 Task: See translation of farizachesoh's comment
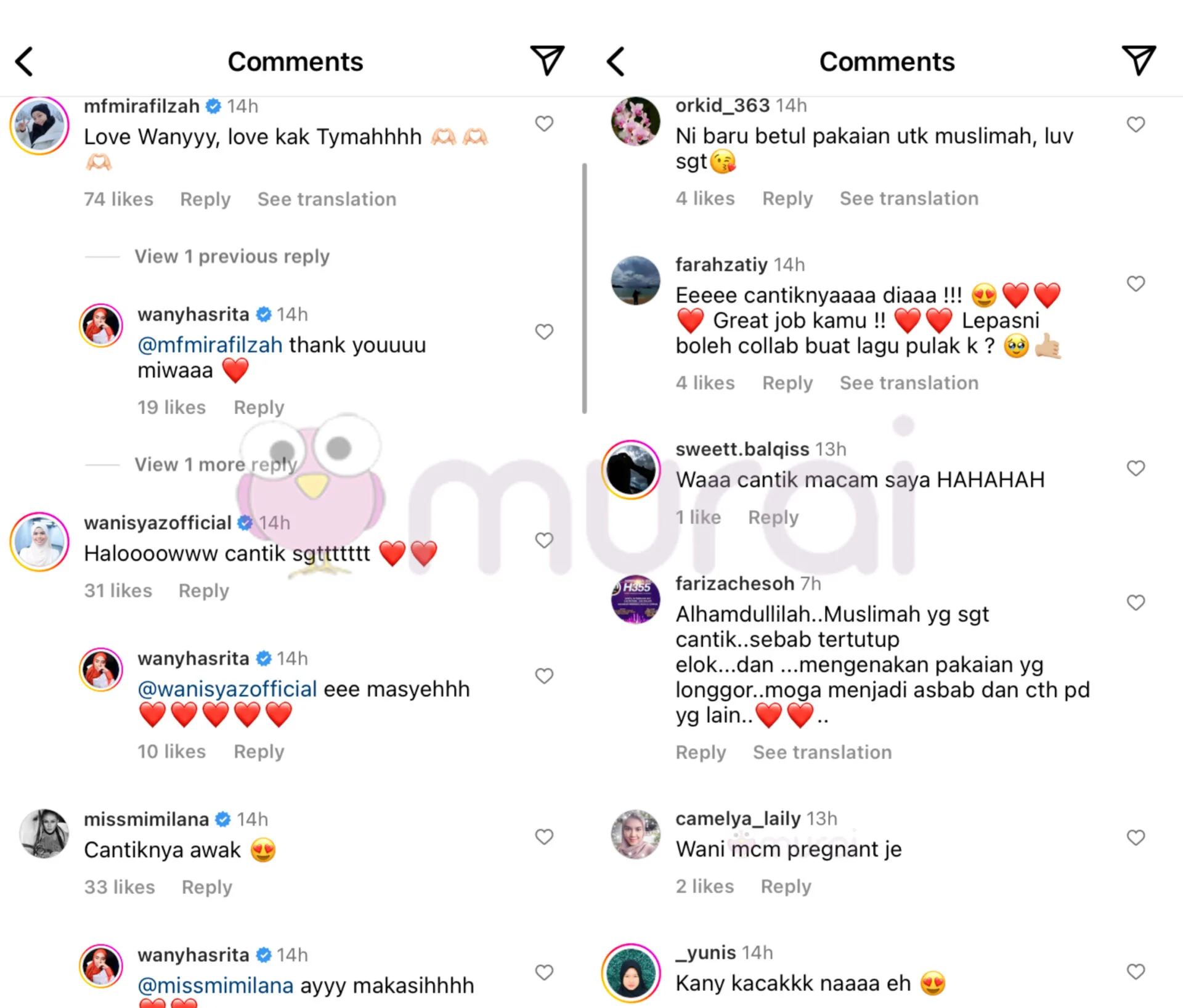click(x=823, y=752)
